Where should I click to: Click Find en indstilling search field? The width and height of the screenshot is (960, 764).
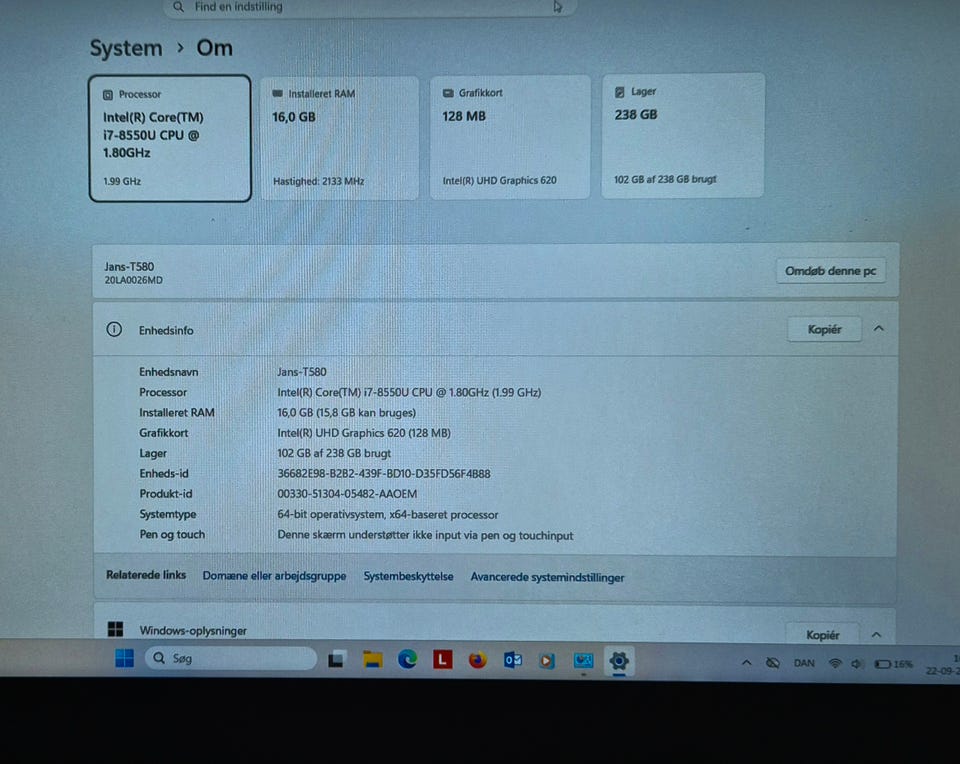click(x=370, y=7)
